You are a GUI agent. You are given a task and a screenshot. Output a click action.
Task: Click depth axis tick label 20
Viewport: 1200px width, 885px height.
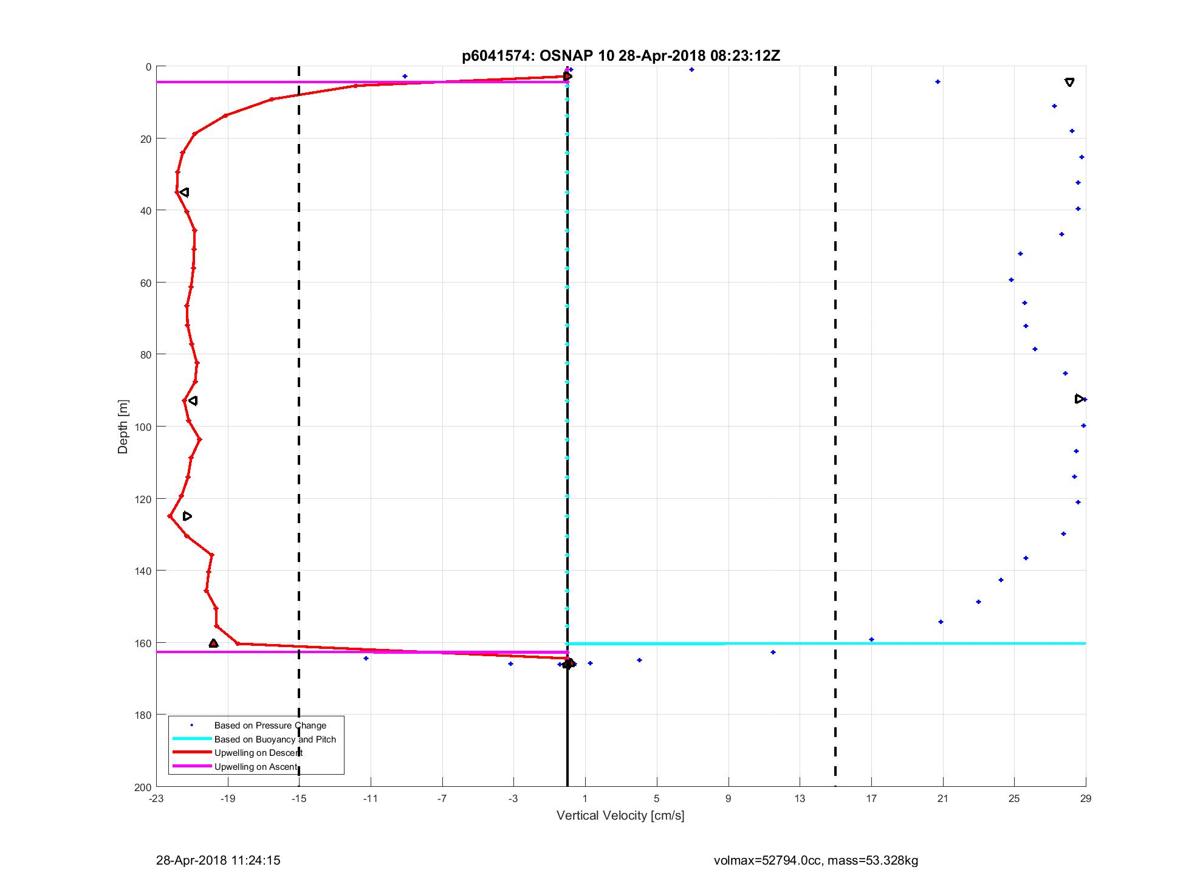click(x=145, y=139)
